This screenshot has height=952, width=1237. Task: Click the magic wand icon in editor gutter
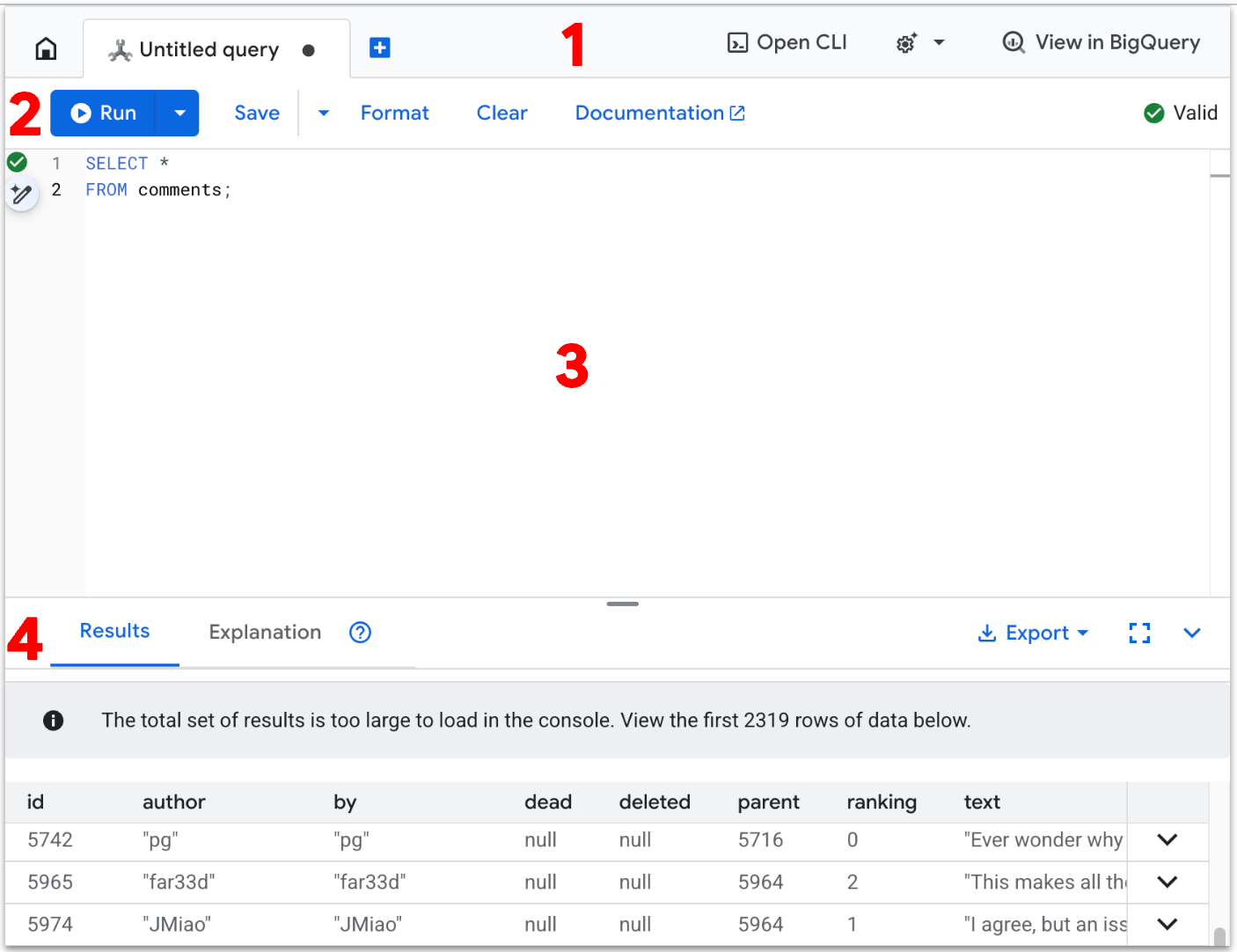click(x=22, y=194)
